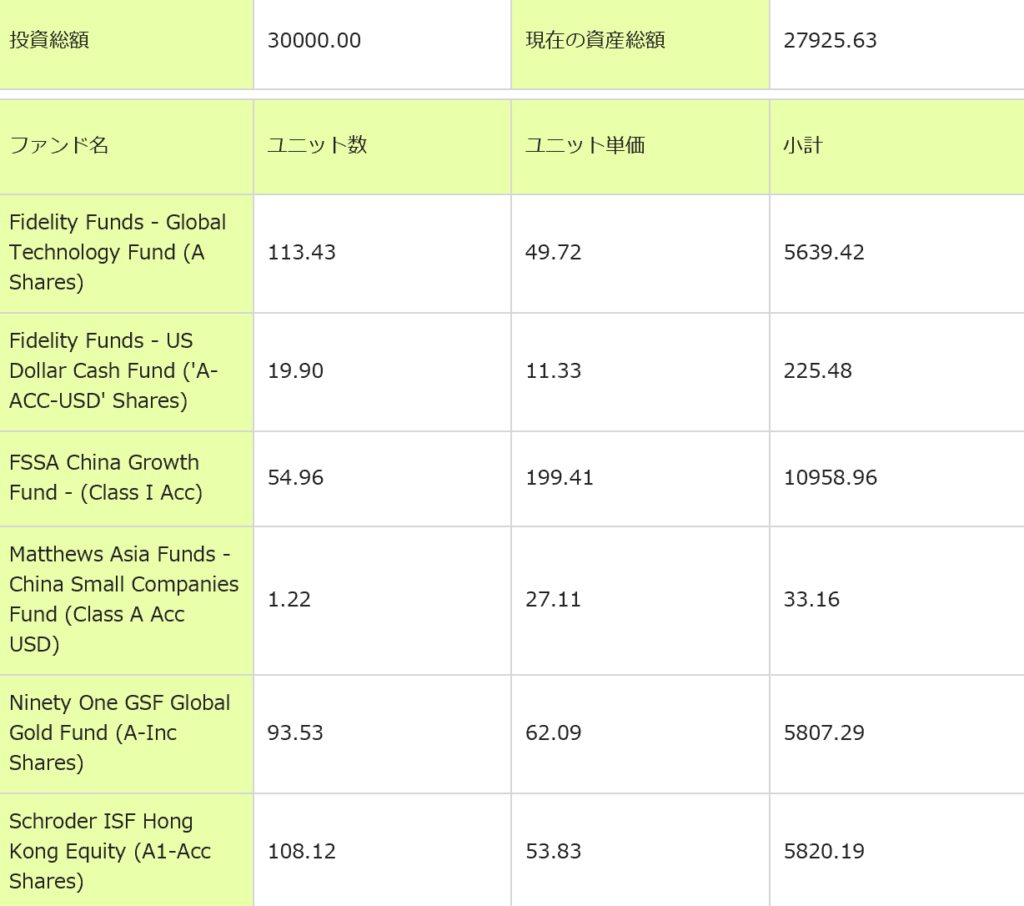Select the 27925.63 current asset value
The width and height of the screenshot is (1024, 906).
click(x=830, y=41)
